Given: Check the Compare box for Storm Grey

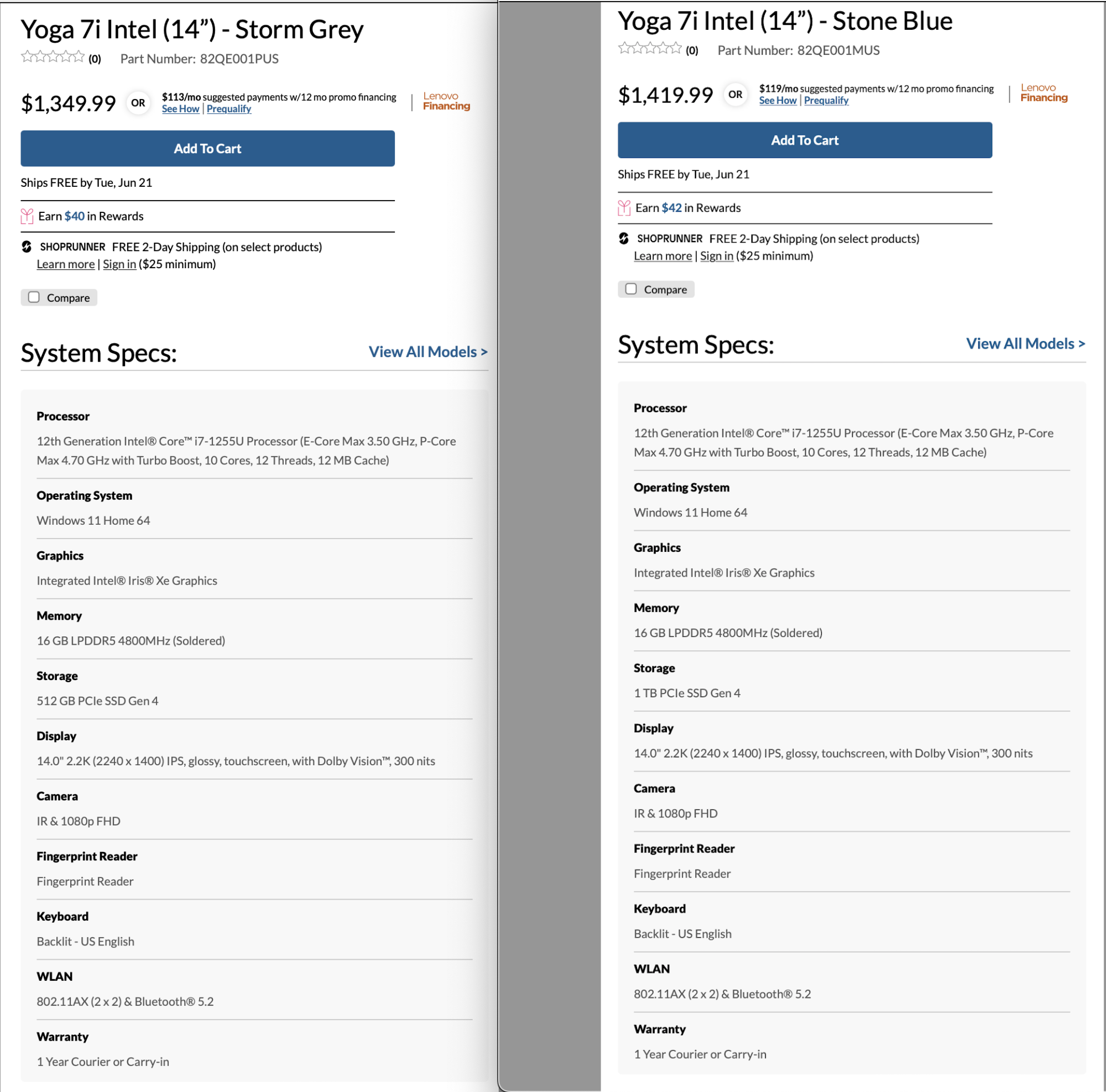Looking at the screenshot, I should click(34, 297).
